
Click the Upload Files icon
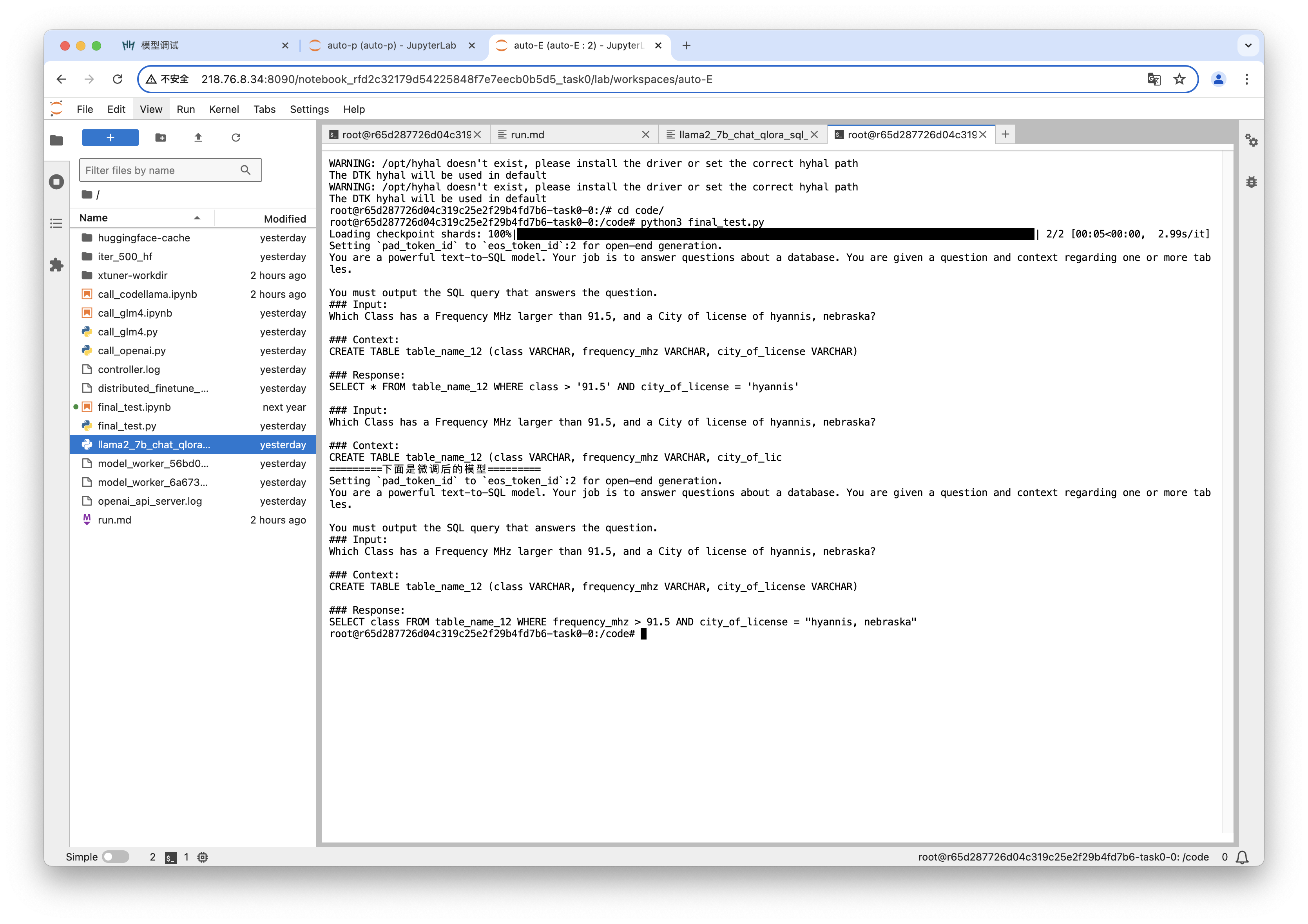tap(198, 137)
